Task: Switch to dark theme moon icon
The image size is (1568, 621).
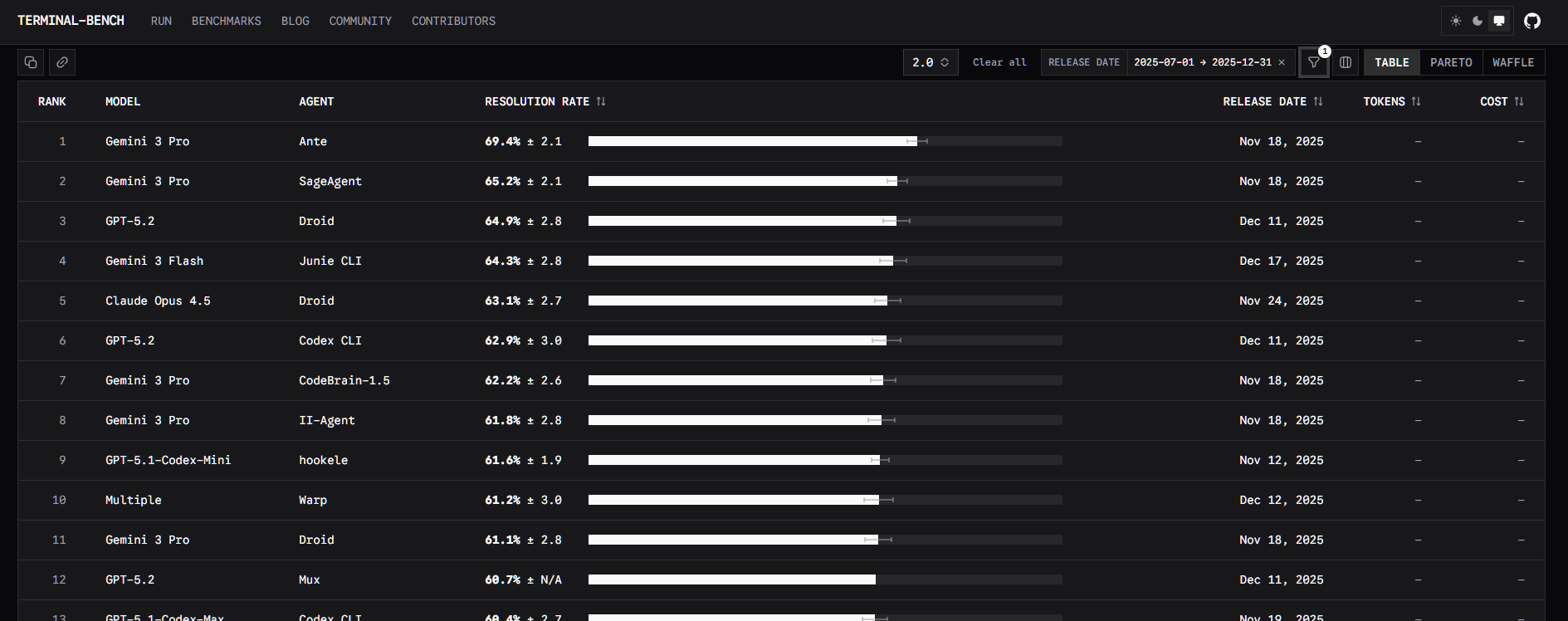Action: 1478,21
